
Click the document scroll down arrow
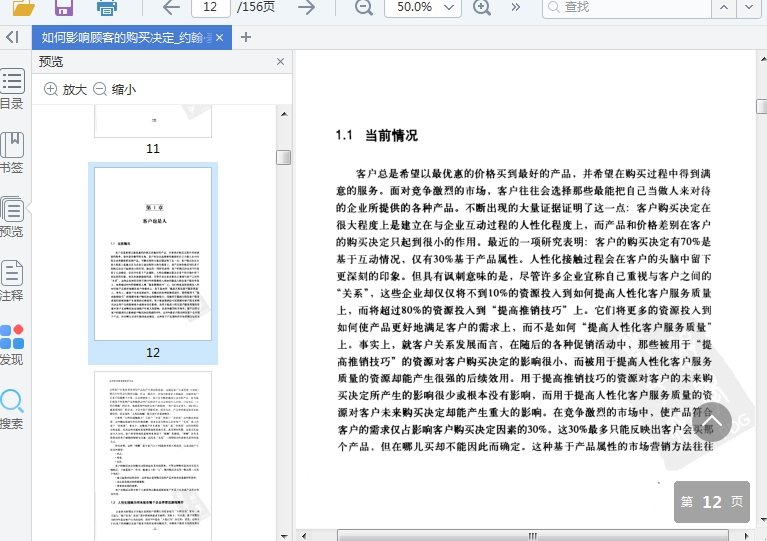pyautogui.click(x=763, y=519)
